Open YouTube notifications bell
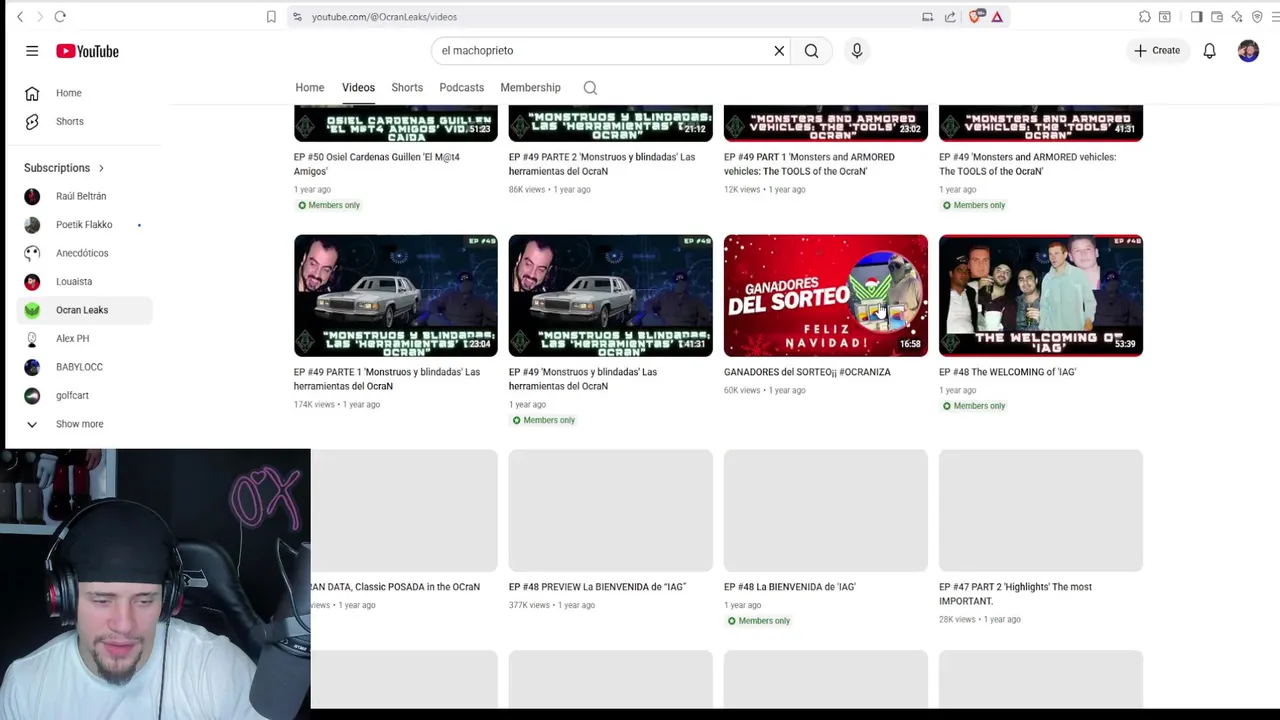1280x720 pixels. tap(1209, 51)
